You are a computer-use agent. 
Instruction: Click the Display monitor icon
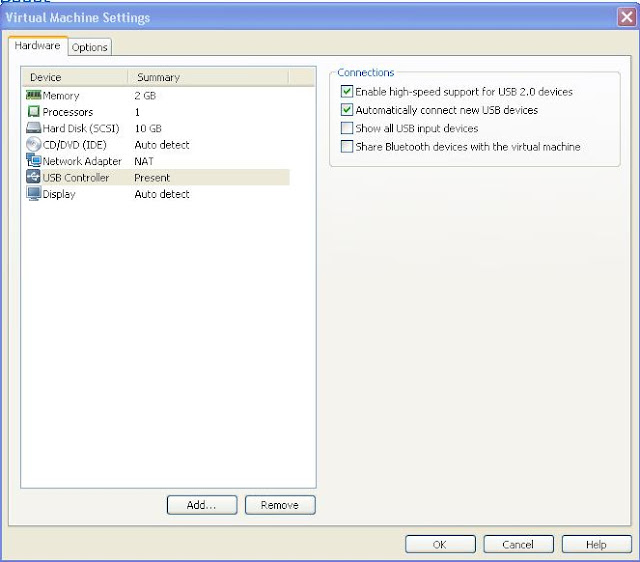[x=33, y=193]
